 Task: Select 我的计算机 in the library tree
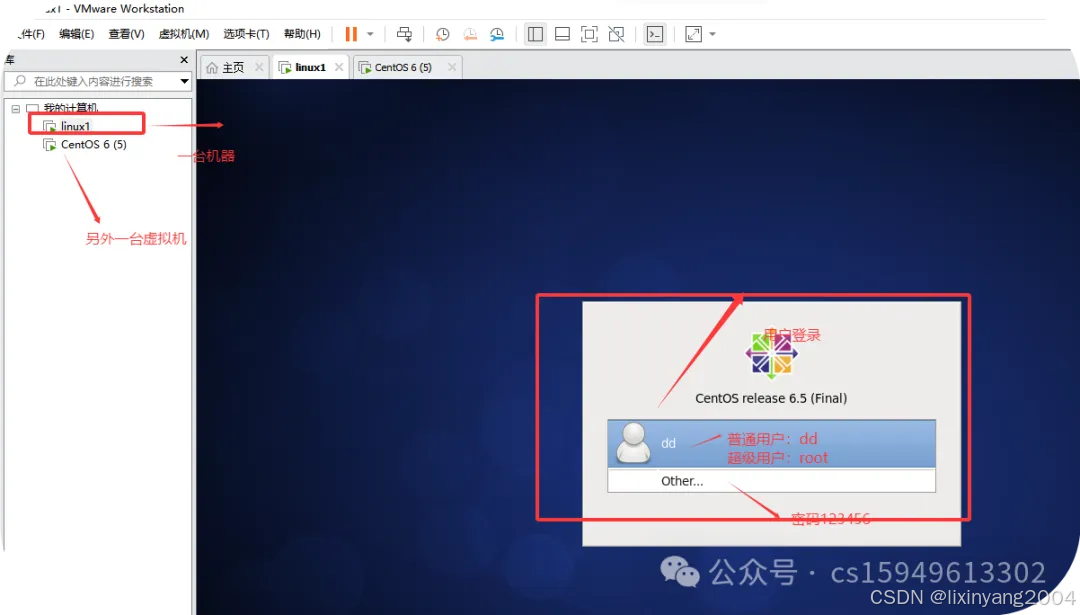[70, 108]
